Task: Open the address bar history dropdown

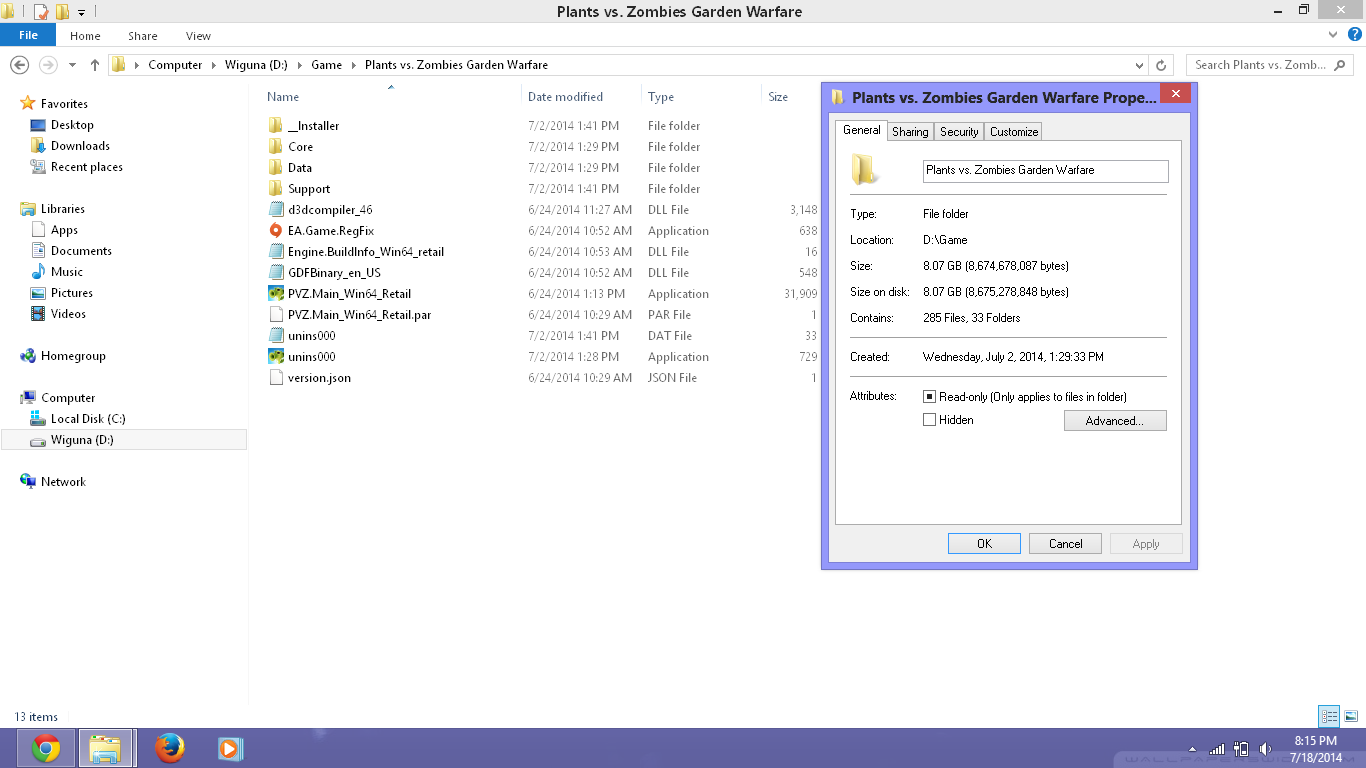Action: tap(1137, 65)
